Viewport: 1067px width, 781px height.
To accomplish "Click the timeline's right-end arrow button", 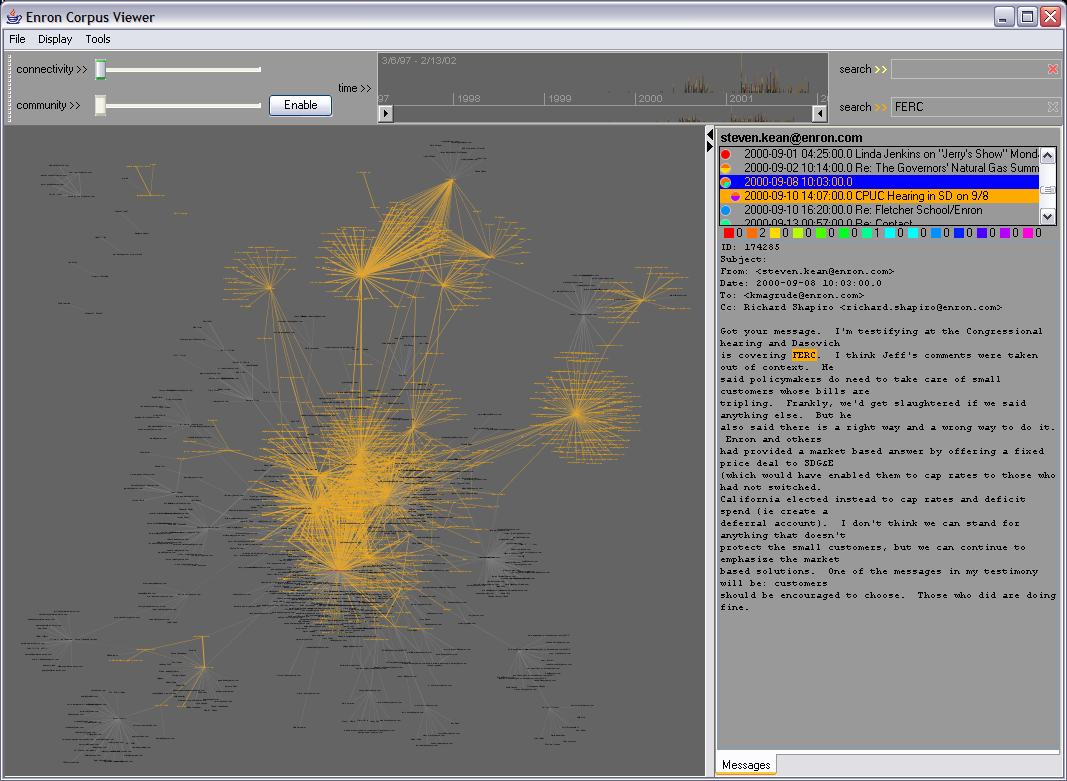I will point(820,114).
